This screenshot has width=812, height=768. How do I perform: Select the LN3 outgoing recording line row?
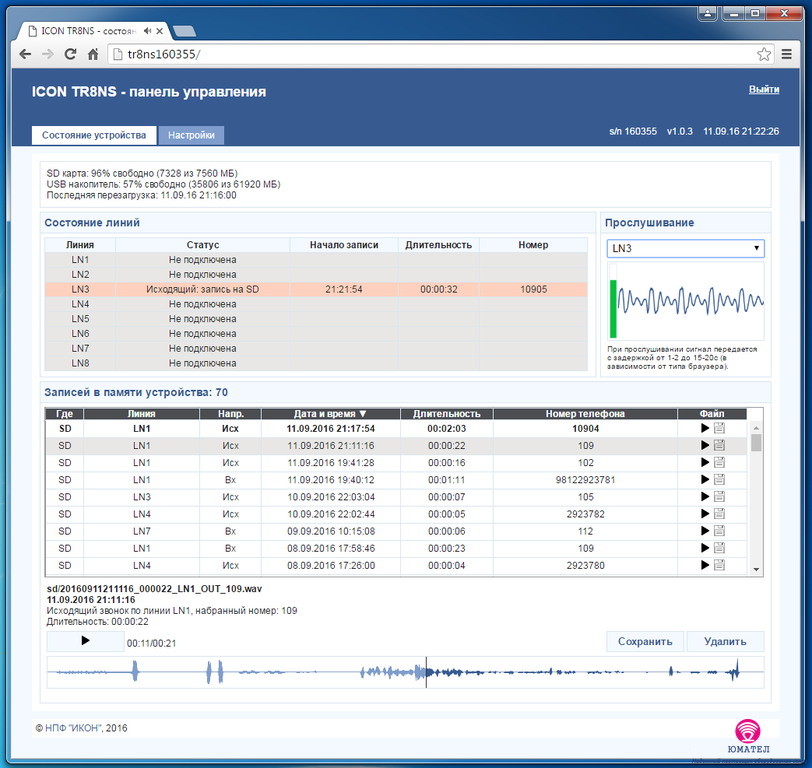coord(316,289)
